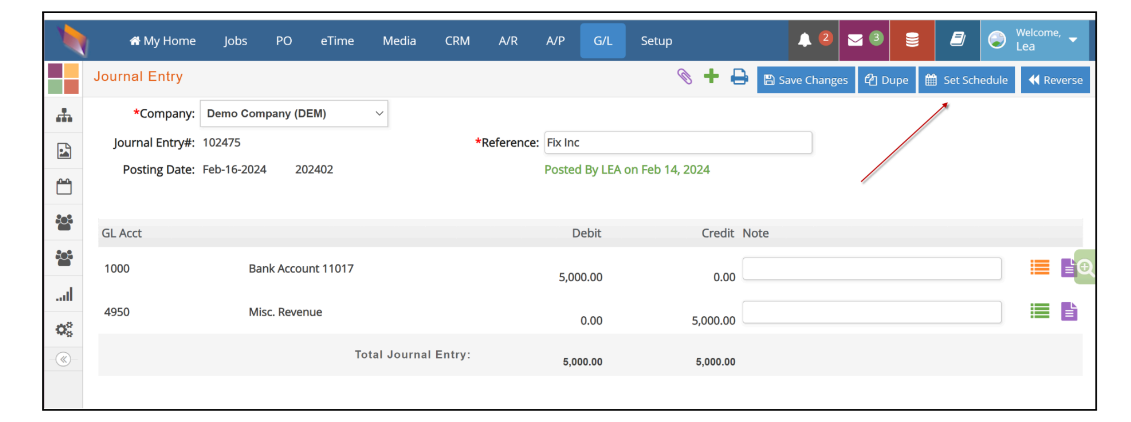Click the Save Changes button
This screenshot has height=422, width=1131.
coord(806,80)
